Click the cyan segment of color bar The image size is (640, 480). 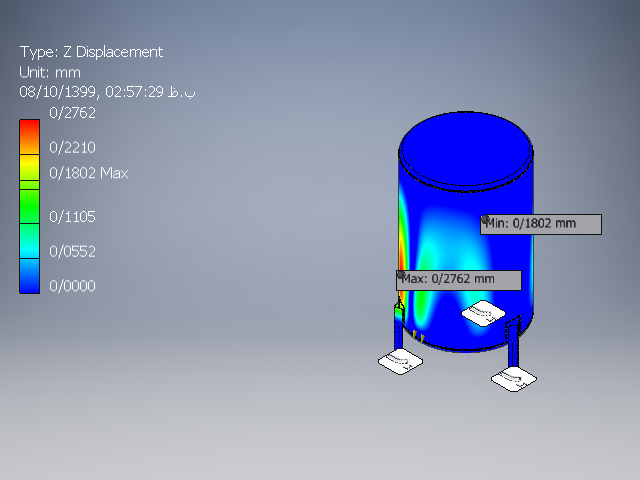tap(29, 241)
